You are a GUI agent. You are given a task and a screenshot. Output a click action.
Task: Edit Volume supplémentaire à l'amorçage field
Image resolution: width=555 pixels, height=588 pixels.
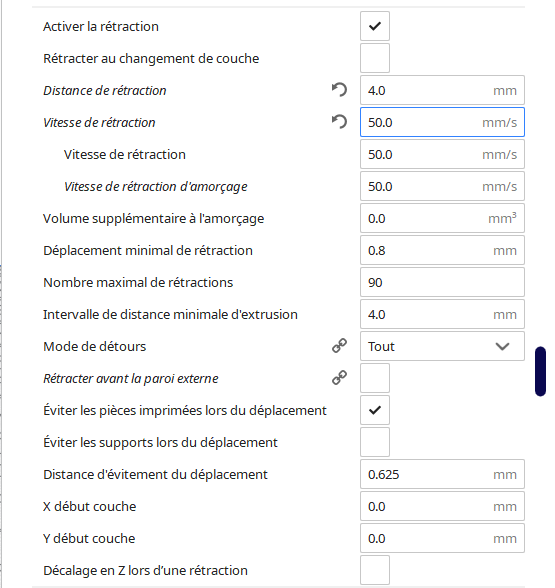[x=442, y=218]
